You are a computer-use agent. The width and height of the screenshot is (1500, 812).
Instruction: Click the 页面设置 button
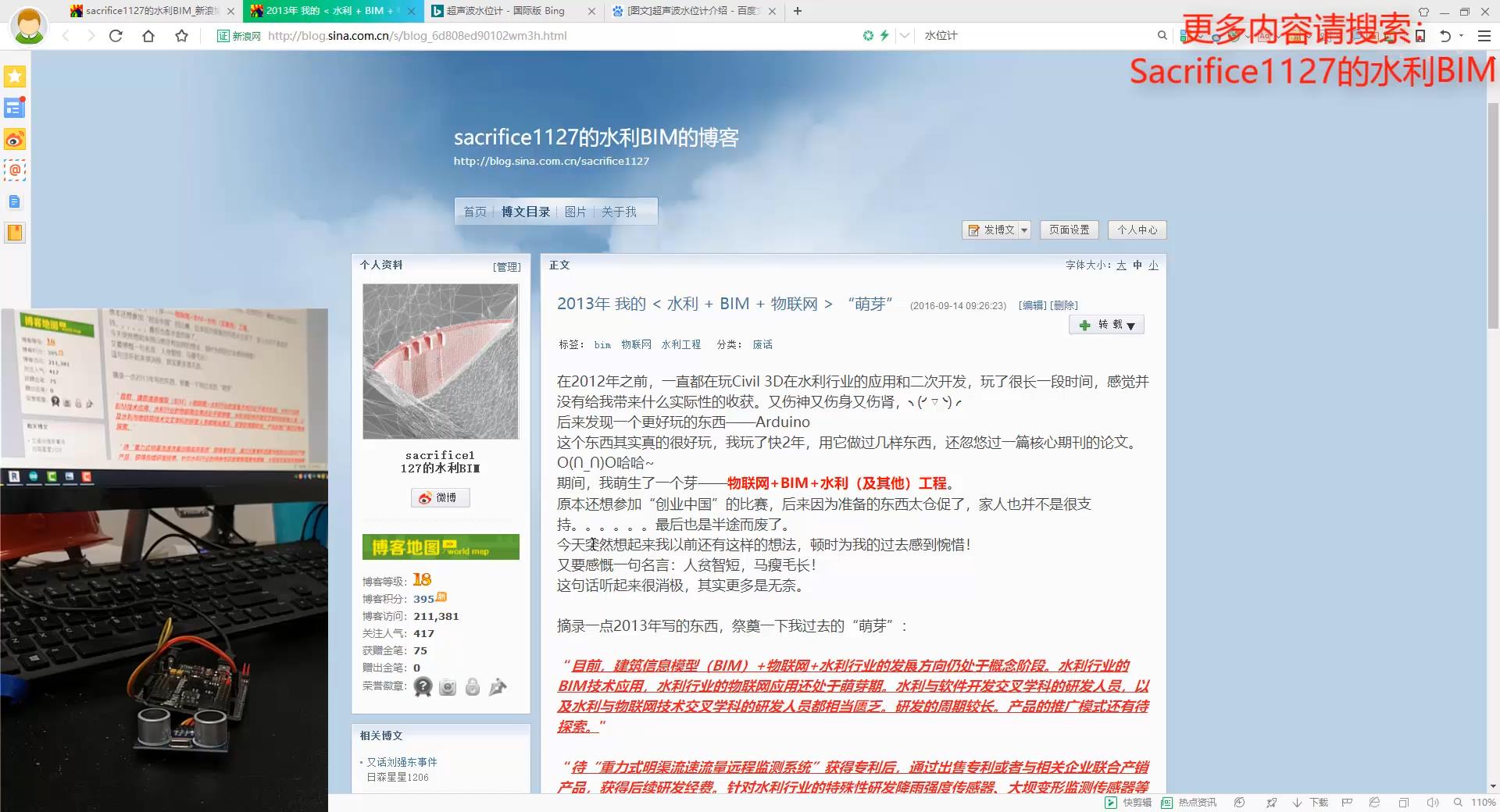tap(1069, 230)
